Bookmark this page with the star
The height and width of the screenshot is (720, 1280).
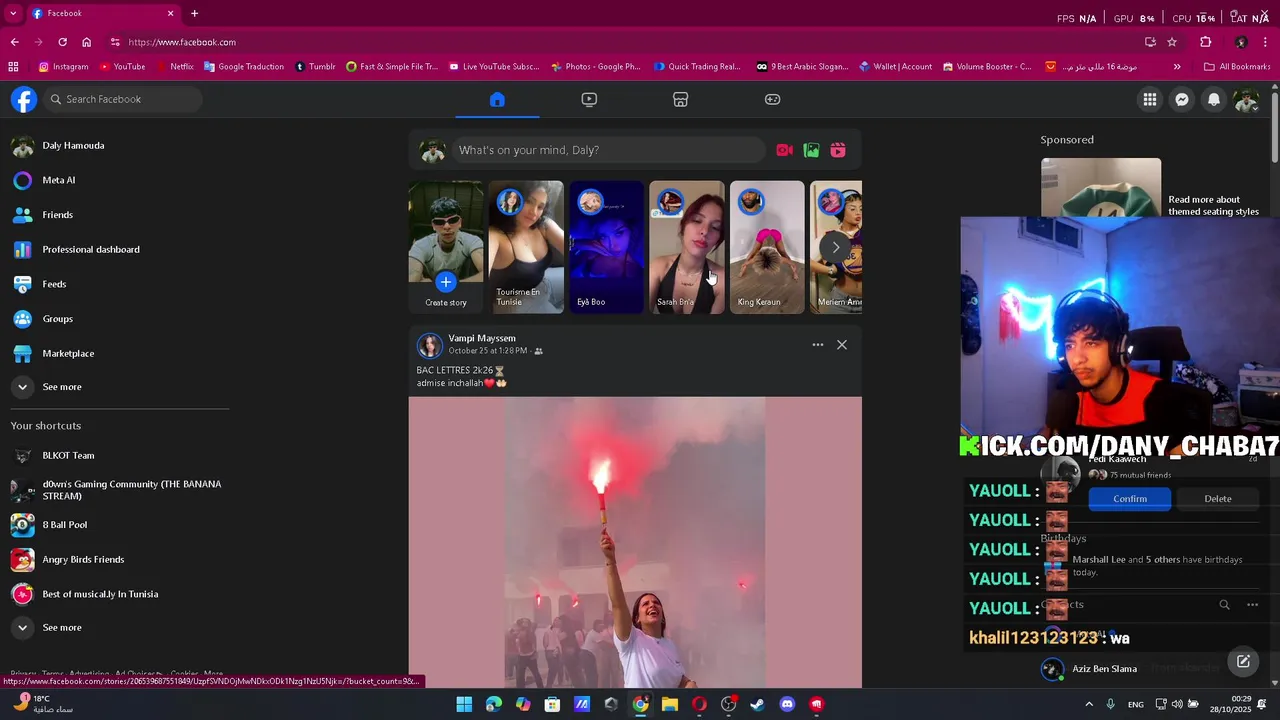[x=1172, y=42]
